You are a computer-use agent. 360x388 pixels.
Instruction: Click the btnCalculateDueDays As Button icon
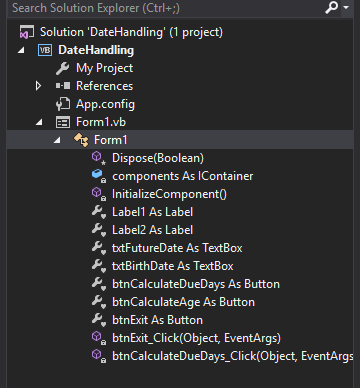pyautogui.click(x=99, y=284)
